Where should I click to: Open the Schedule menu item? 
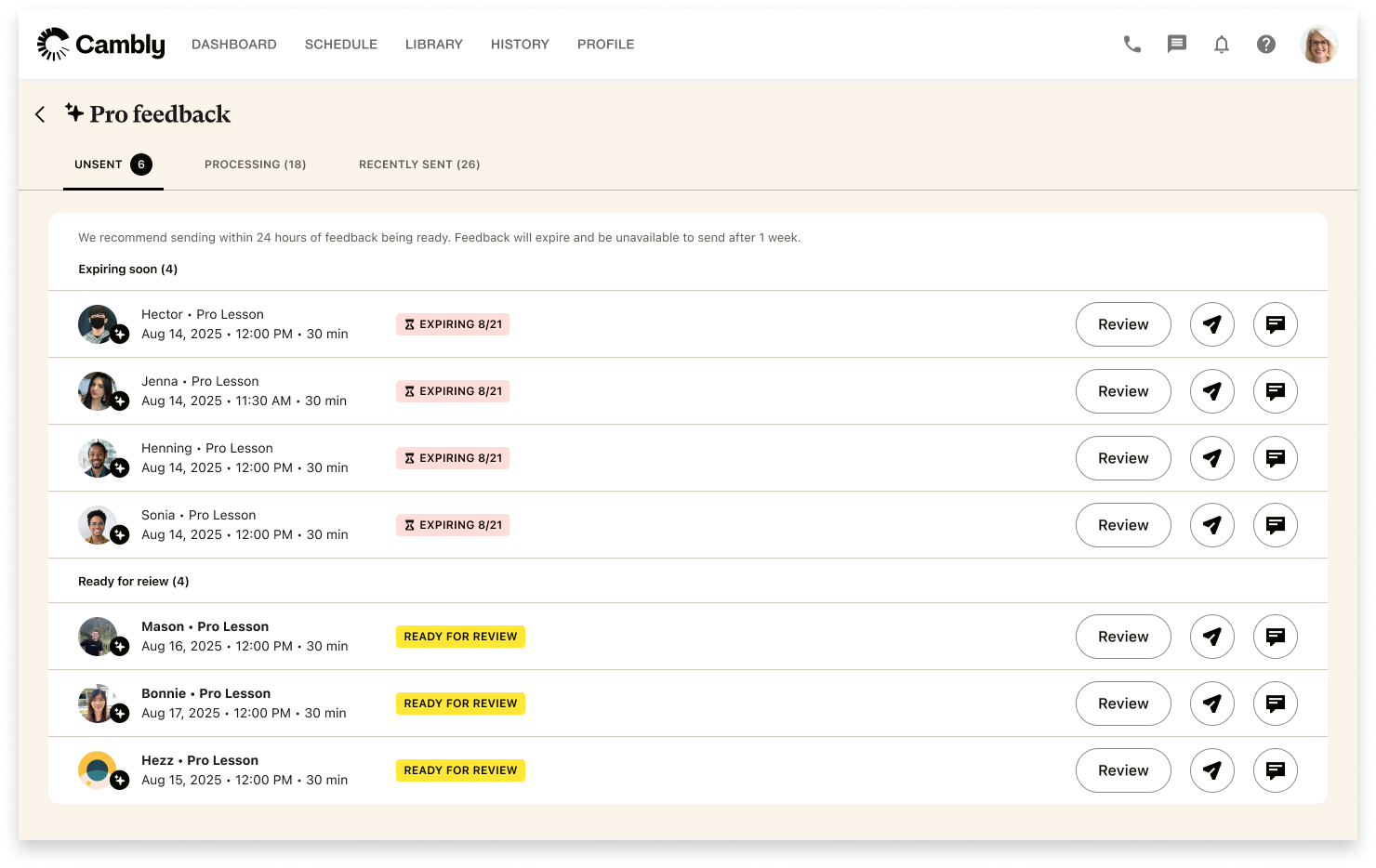coord(341,44)
